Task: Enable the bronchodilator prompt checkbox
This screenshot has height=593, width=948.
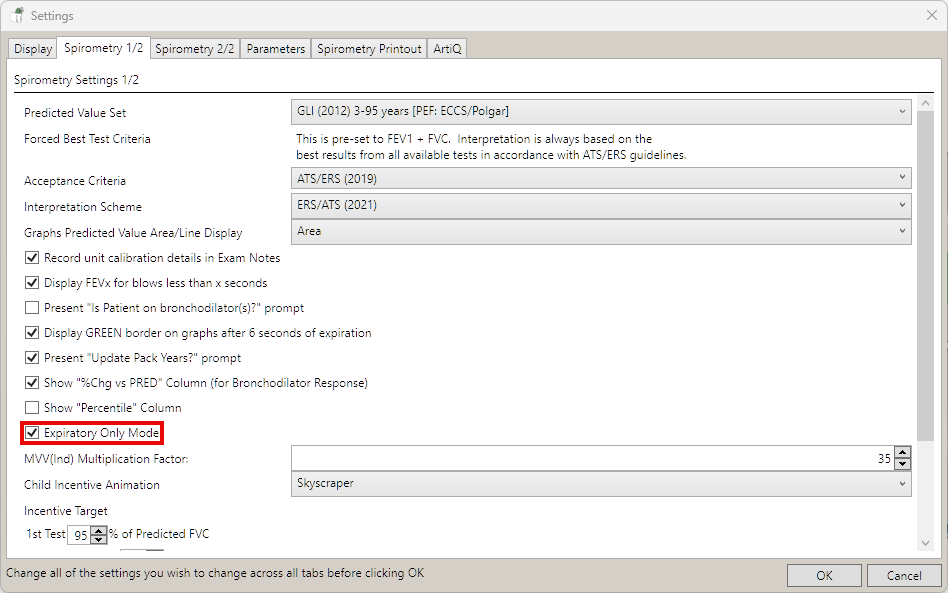Action: pyautogui.click(x=33, y=308)
